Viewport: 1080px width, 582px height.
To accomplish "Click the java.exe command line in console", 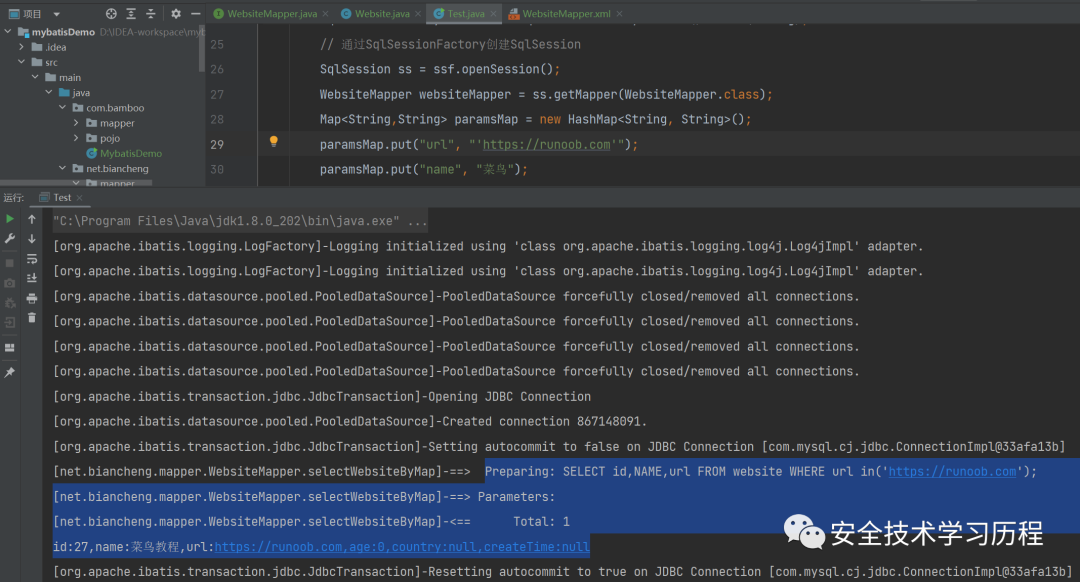I will click(240, 221).
